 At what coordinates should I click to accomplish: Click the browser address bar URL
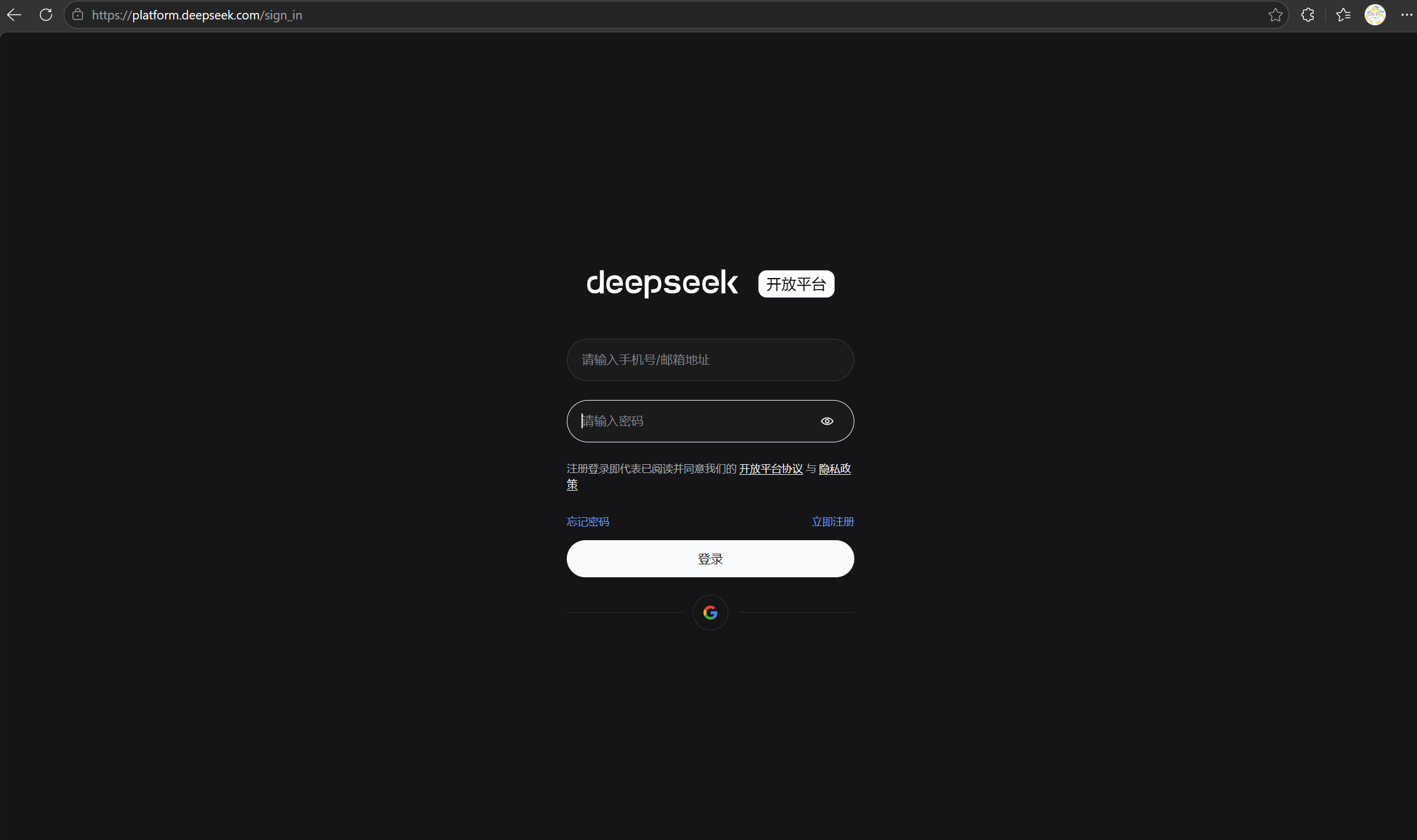197,15
